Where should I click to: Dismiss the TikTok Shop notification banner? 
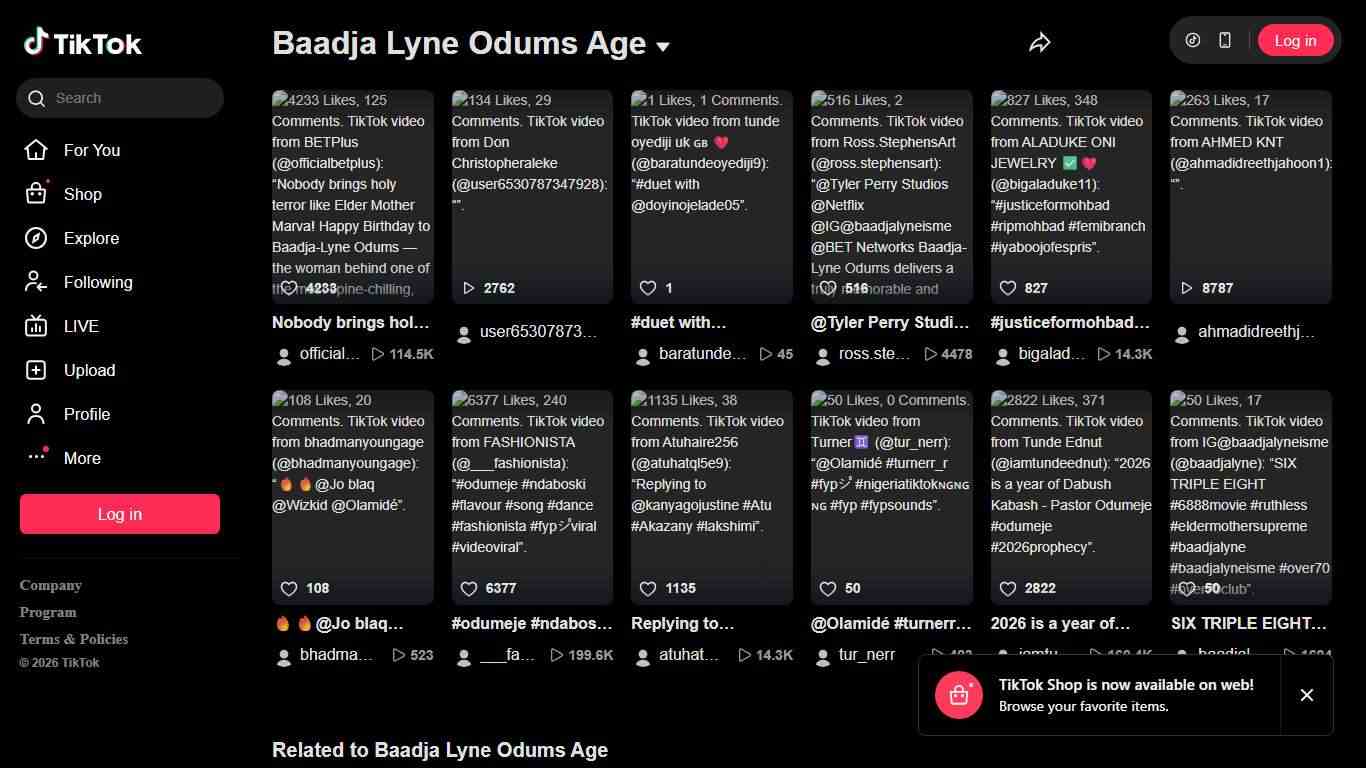point(1306,694)
